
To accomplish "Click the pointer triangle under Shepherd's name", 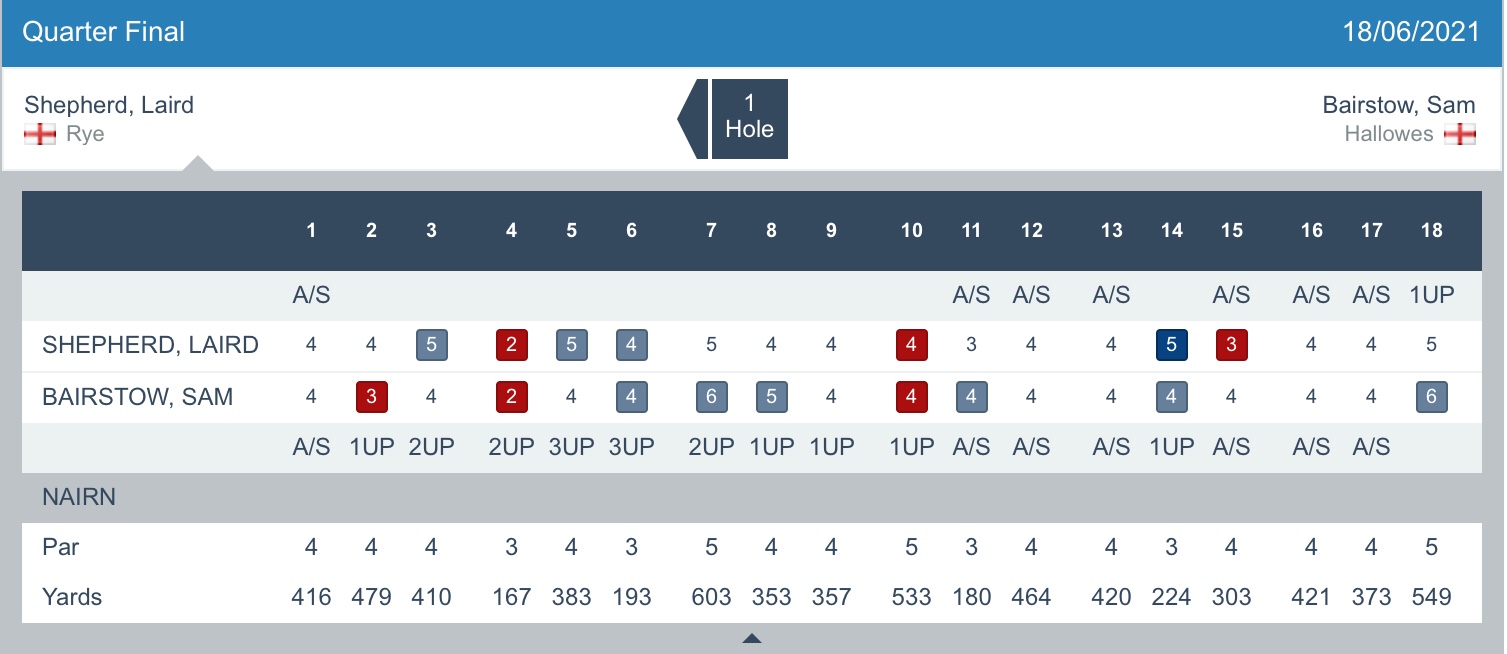I will pyautogui.click(x=198, y=164).
